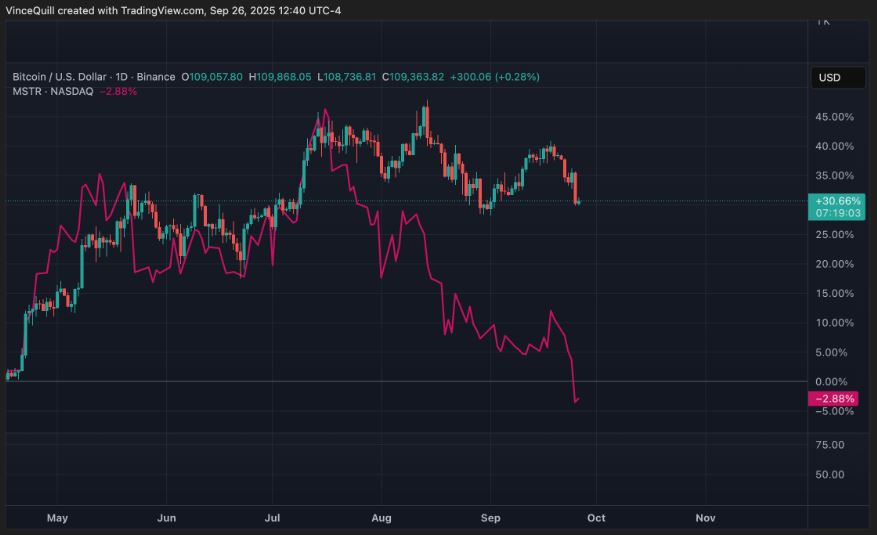Click the 45.00% mark on price scale
The image size is (877, 535).
coord(835,117)
